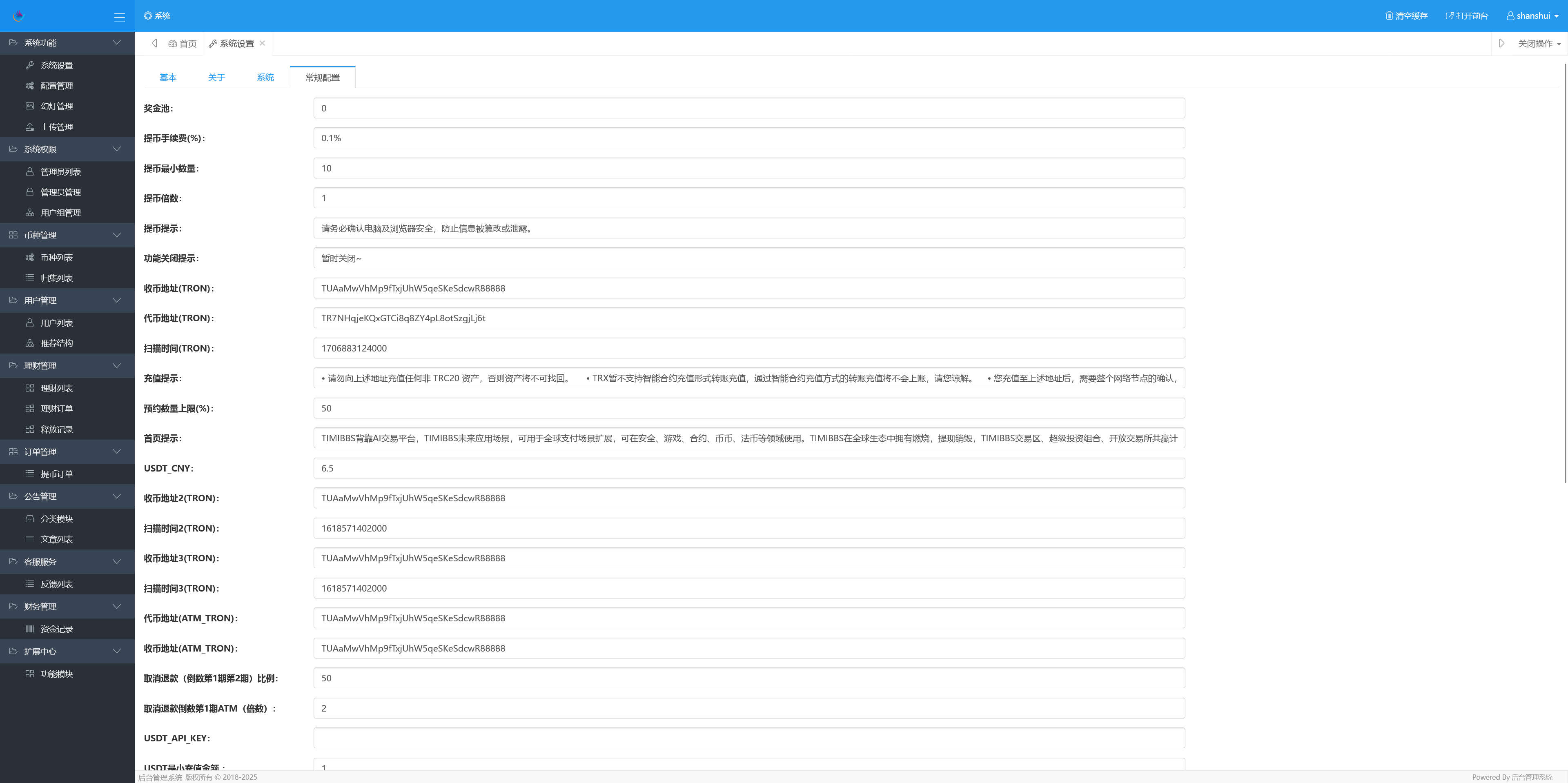
Task: Click the 配置管理 gears icon
Action: pos(30,86)
